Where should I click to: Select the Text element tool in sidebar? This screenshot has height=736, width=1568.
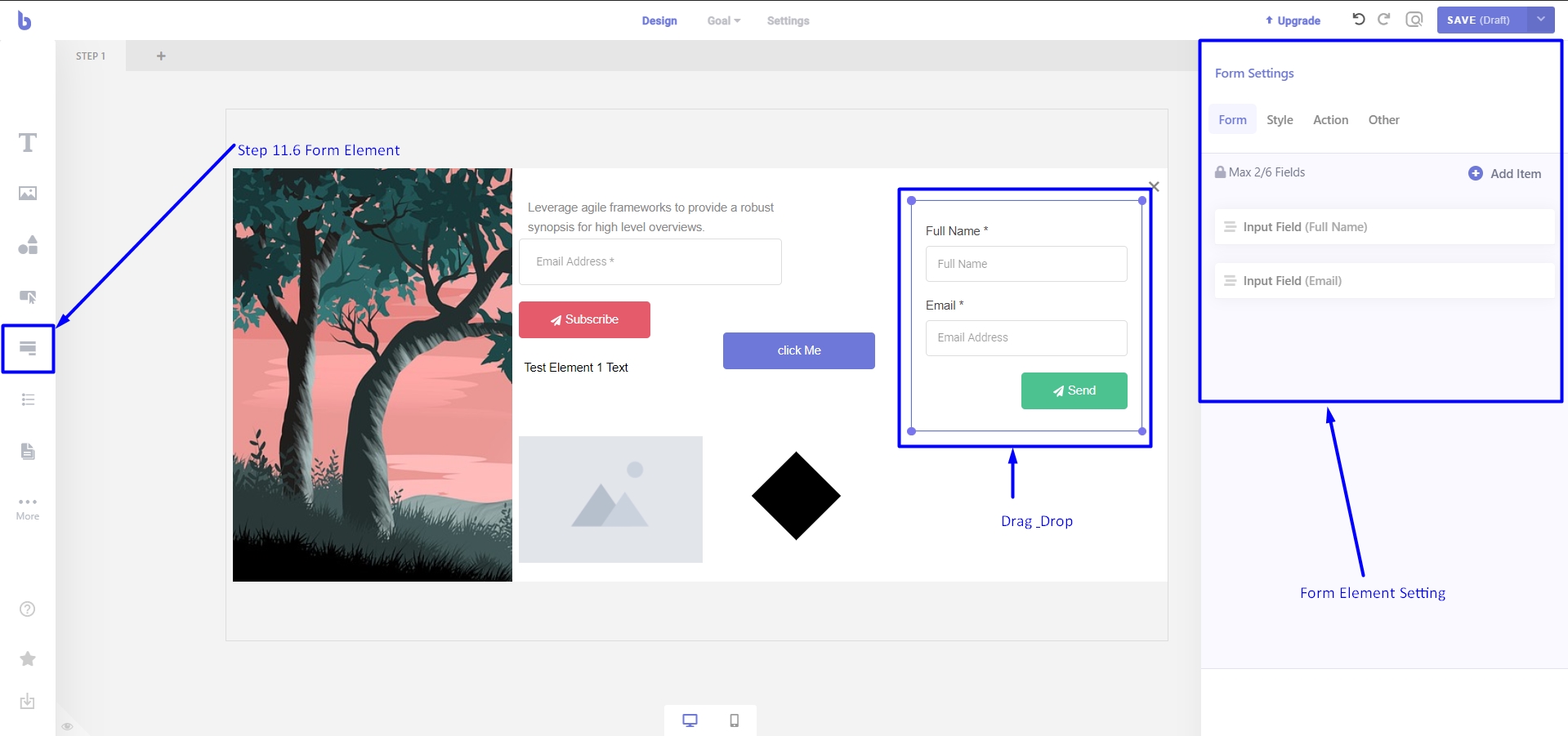pos(28,143)
